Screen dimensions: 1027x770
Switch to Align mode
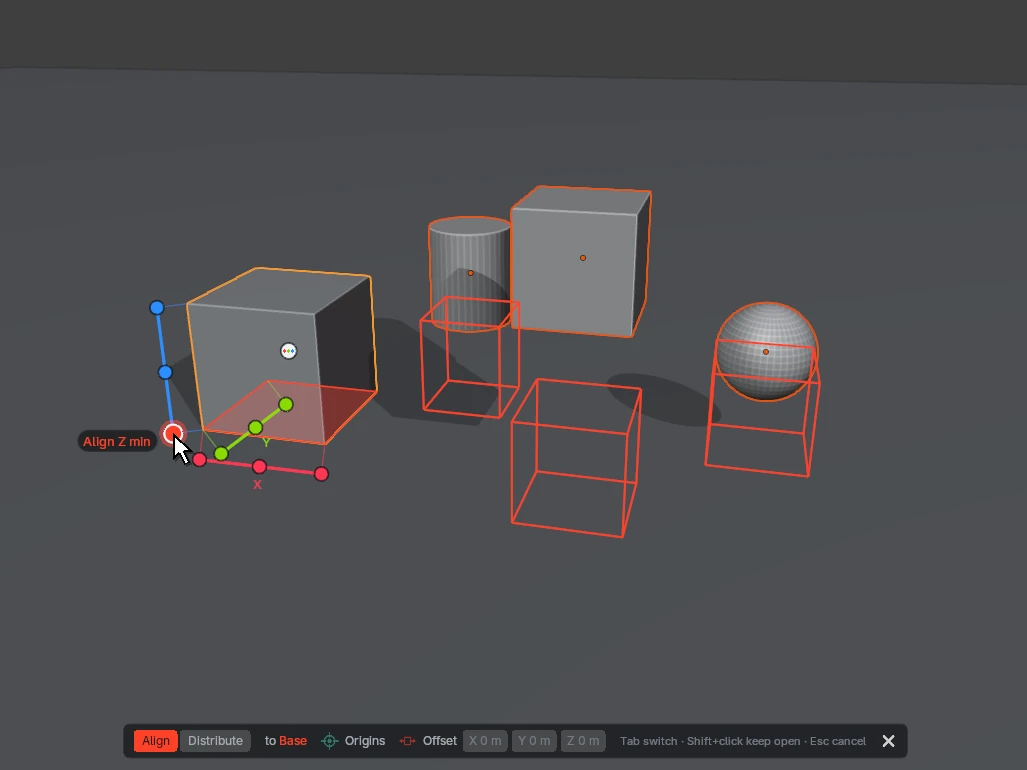(156, 741)
